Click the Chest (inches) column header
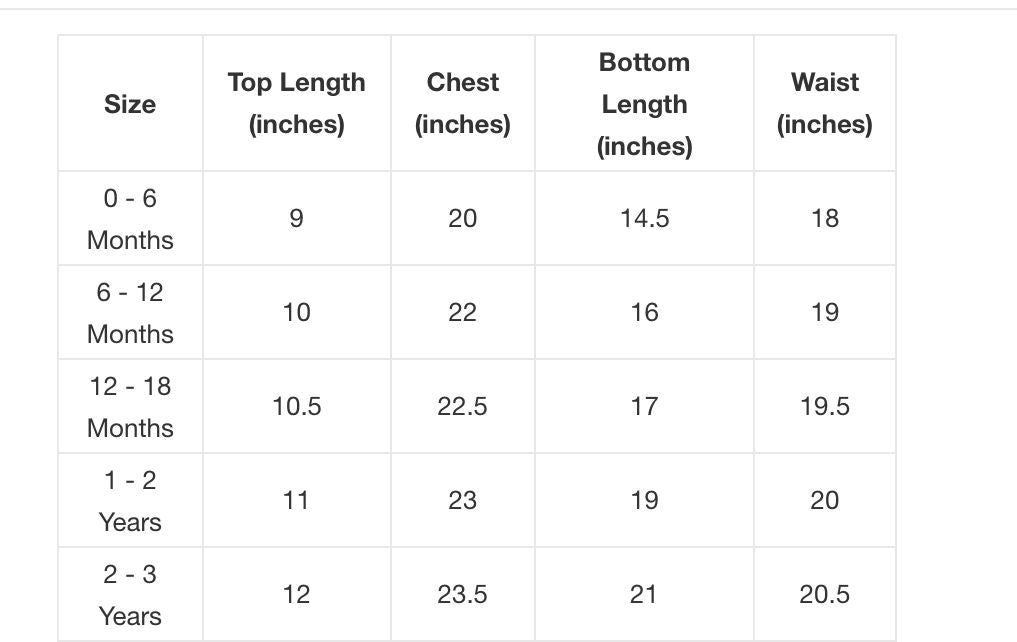Screen dimensions: 1017x642 click(x=462, y=104)
